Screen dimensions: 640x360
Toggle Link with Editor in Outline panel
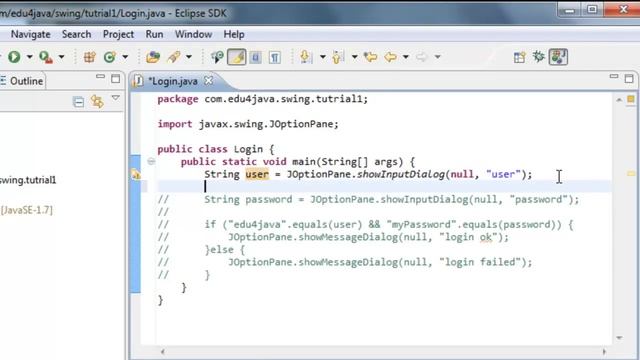click(97, 101)
